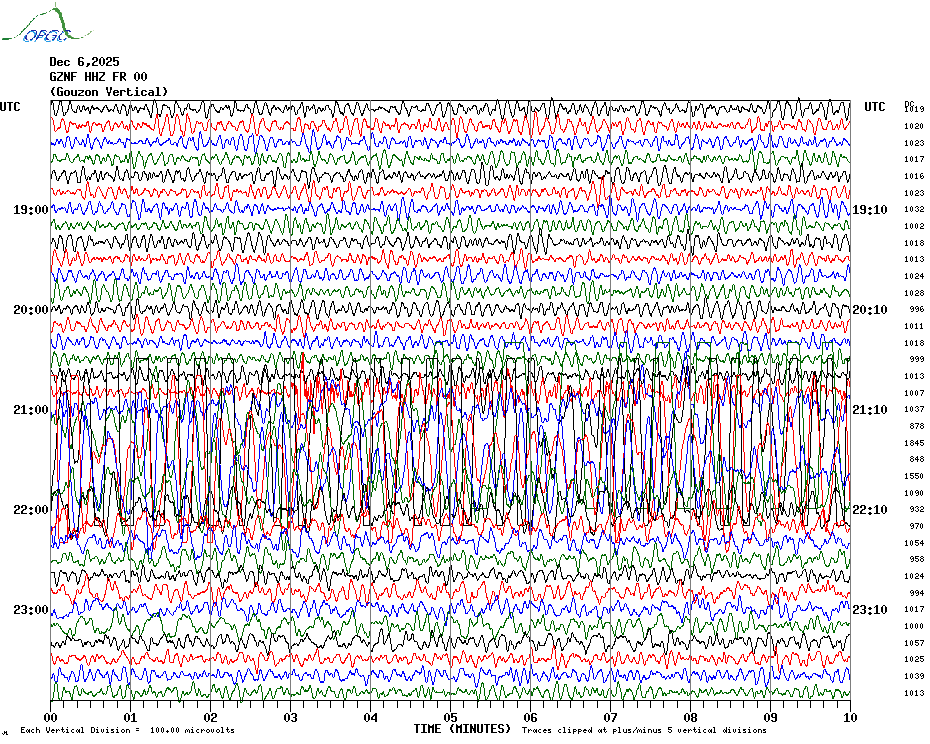This screenshot has height=744, width=930.
Task: Click the traces clipped footnote text
Action: tap(644, 730)
